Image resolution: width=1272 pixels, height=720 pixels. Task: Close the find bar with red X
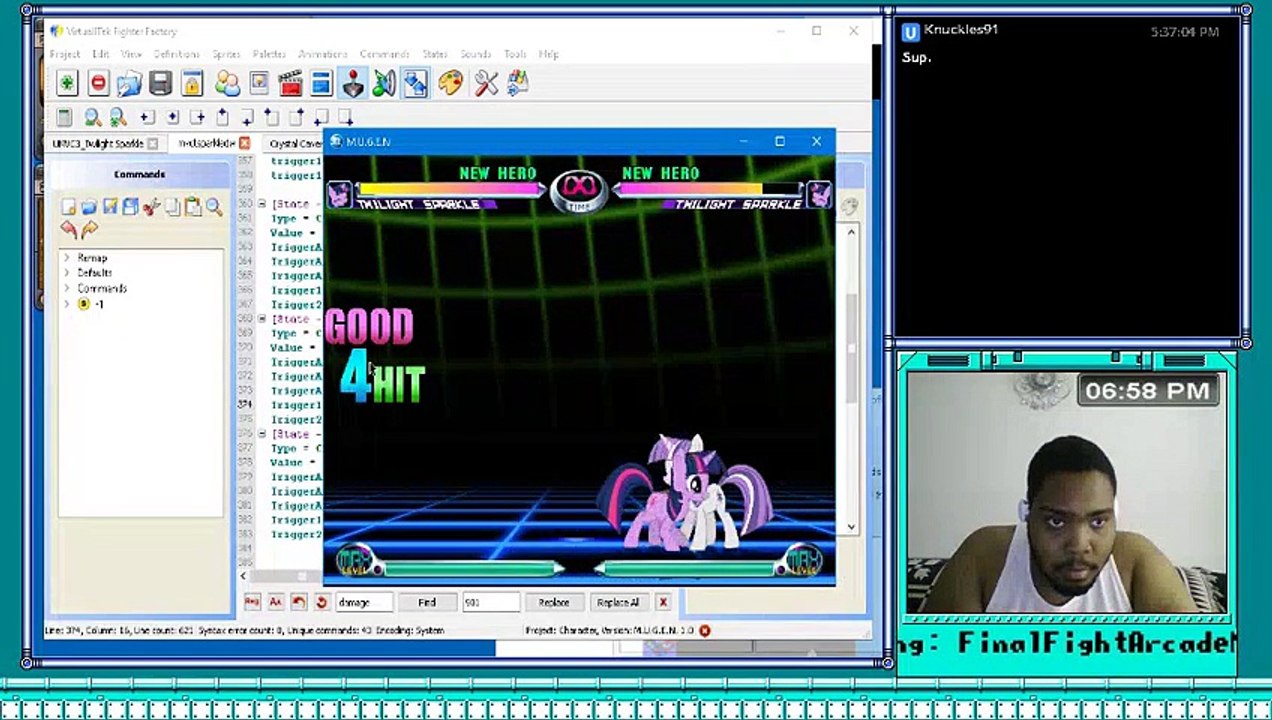[x=662, y=602]
